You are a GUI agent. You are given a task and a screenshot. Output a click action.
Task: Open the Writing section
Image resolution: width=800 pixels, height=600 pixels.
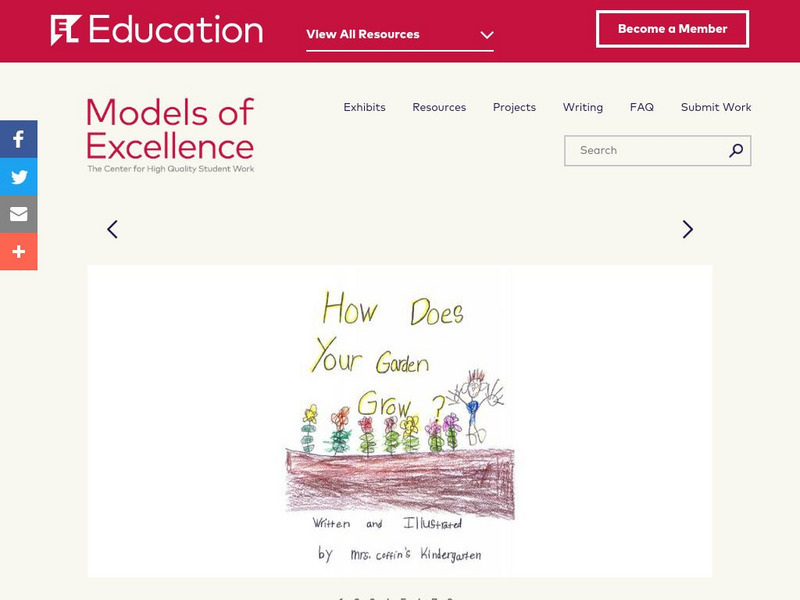[582, 107]
